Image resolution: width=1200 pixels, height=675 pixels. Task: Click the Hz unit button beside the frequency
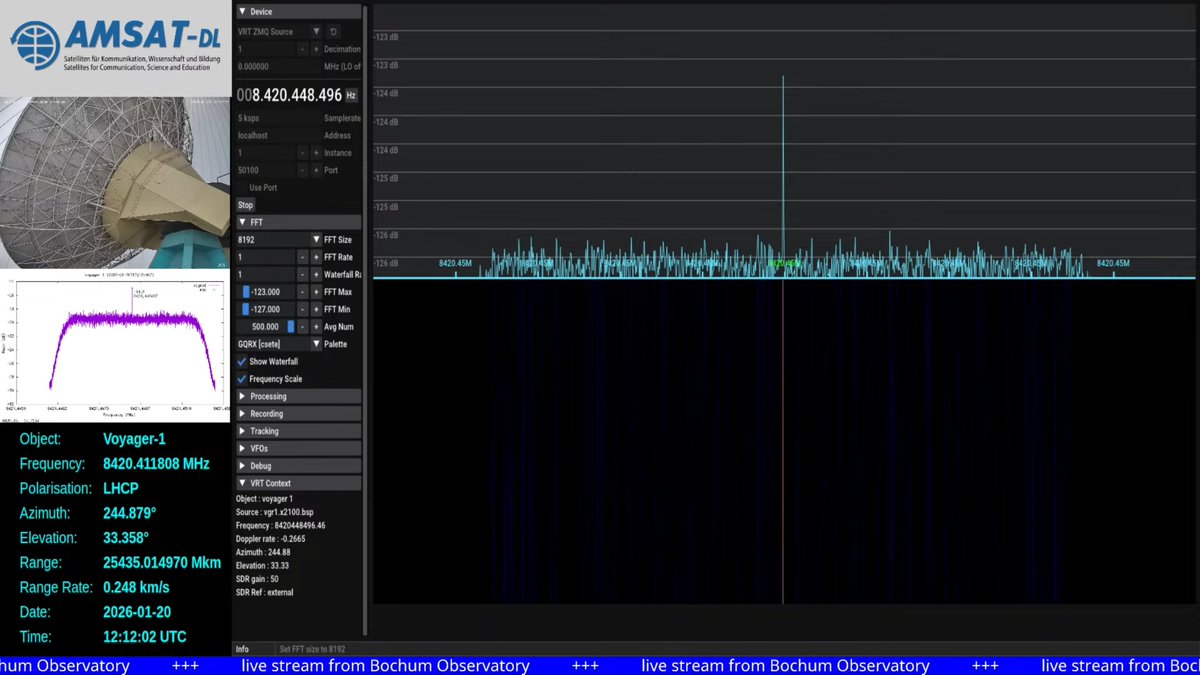click(x=352, y=94)
